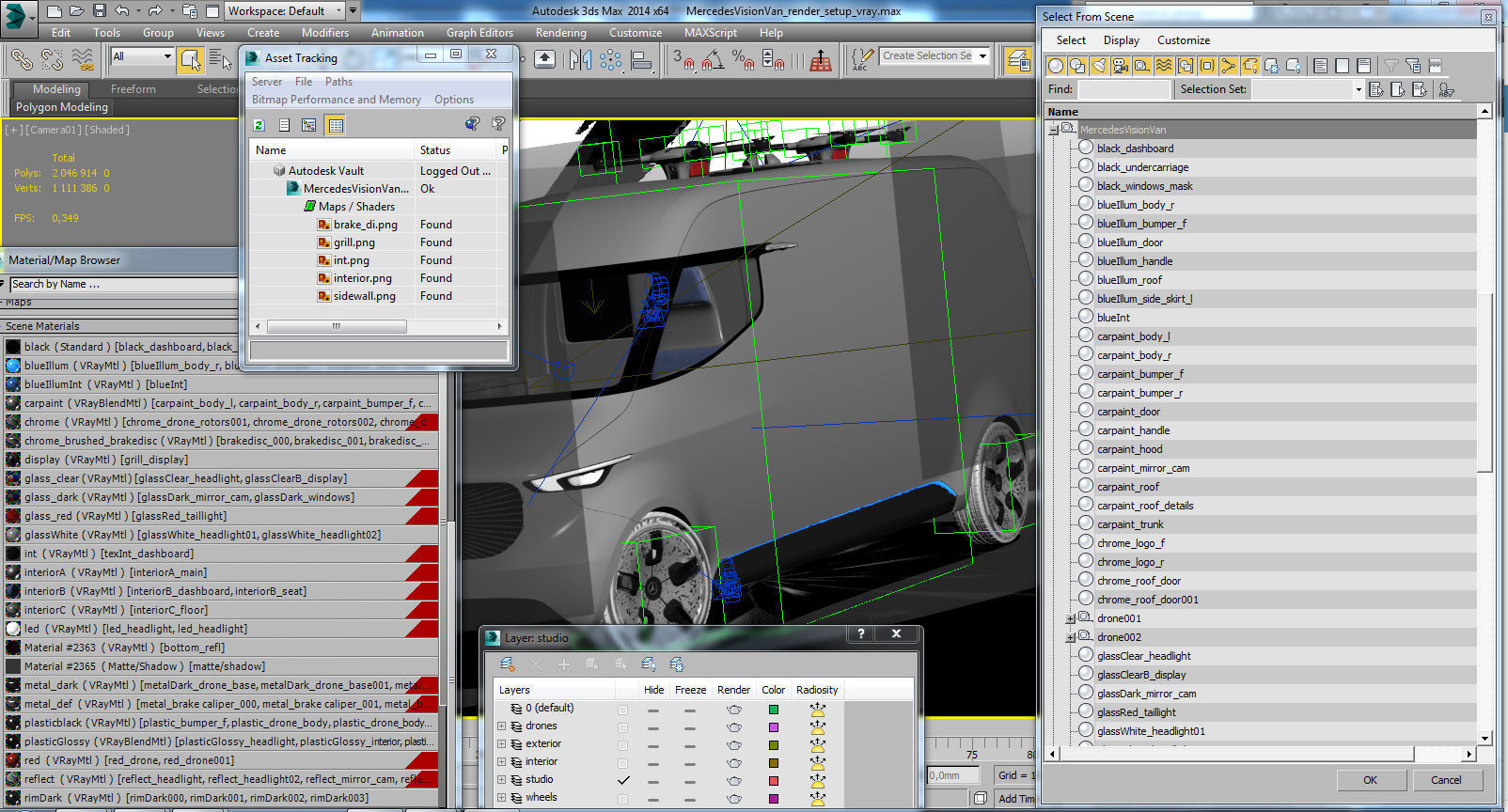Toggle Display Lights filter in Select From Scene
Image resolution: width=1508 pixels, height=812 pixels.
click(x=1099, y=66)
